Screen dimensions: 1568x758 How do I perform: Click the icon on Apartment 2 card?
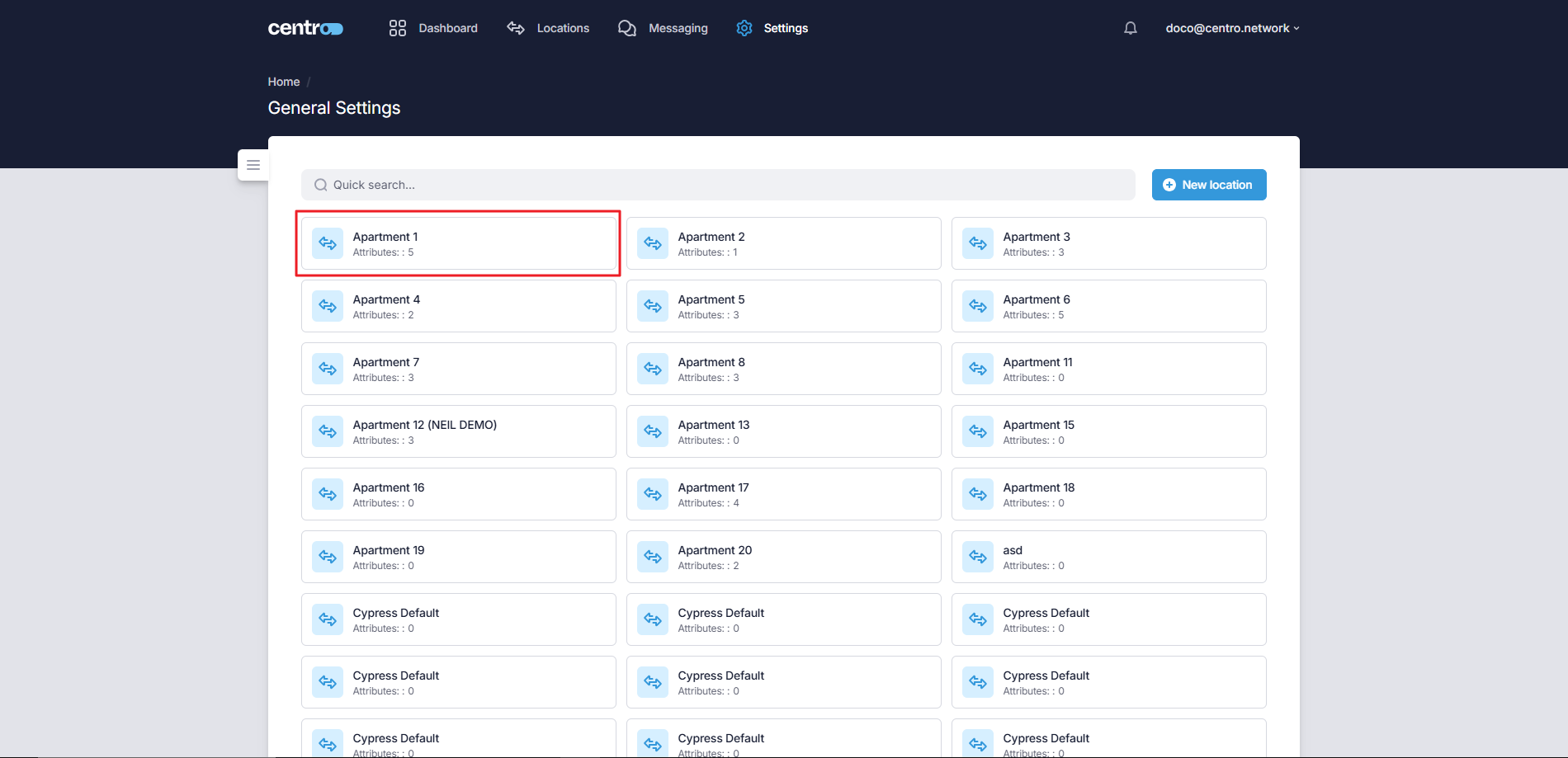click(653, 243)
